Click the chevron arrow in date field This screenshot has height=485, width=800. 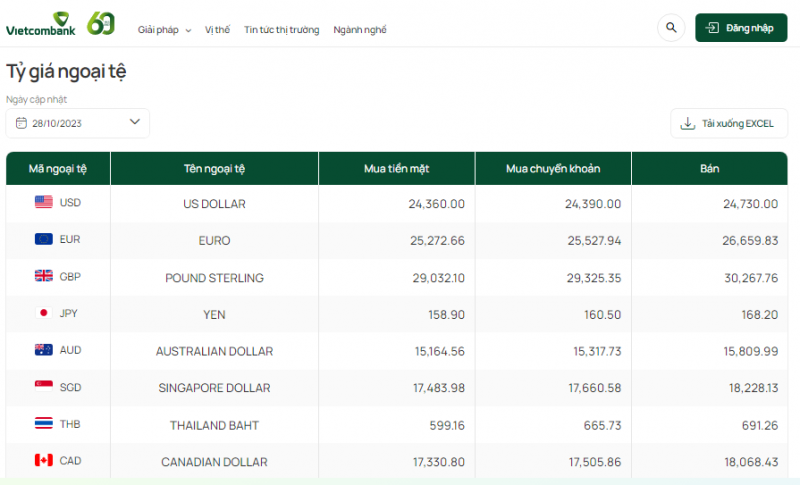tap(135, 122)
